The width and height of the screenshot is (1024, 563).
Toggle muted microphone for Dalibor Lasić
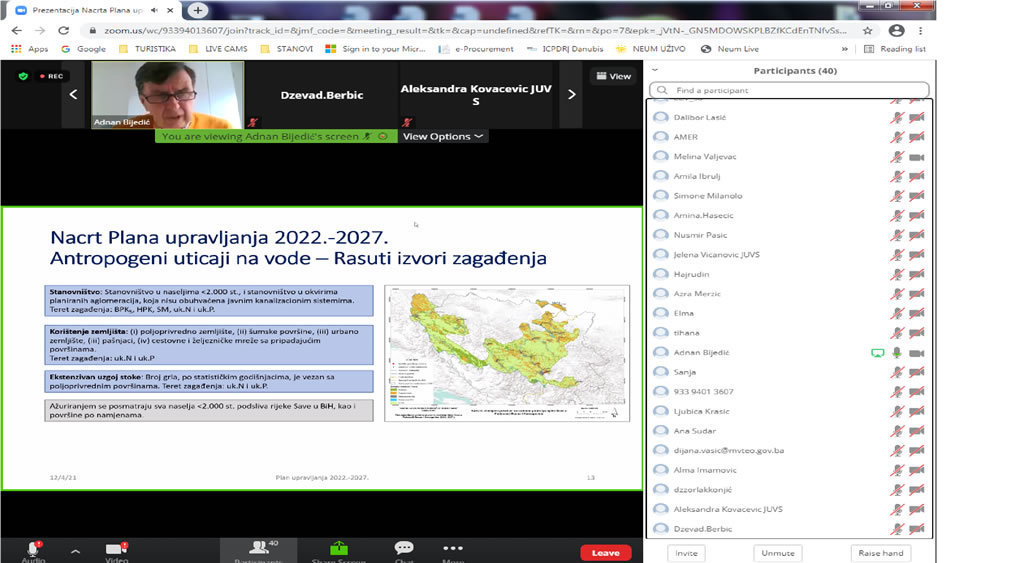897,117
